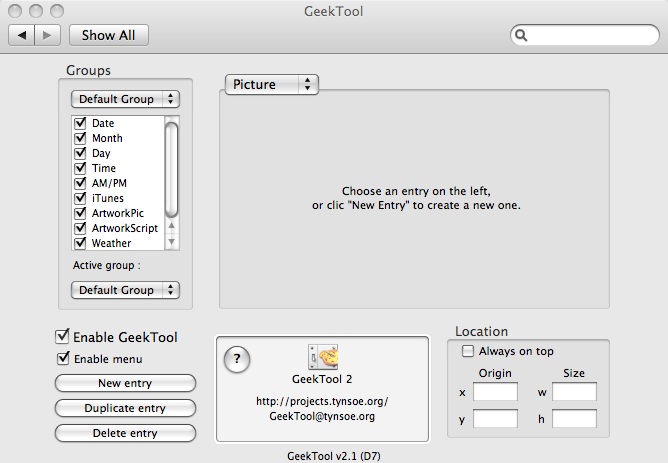Select the Day entry row
Image resolution: width=668 pixels, height=463 pixels.
[x=118, y=153]
